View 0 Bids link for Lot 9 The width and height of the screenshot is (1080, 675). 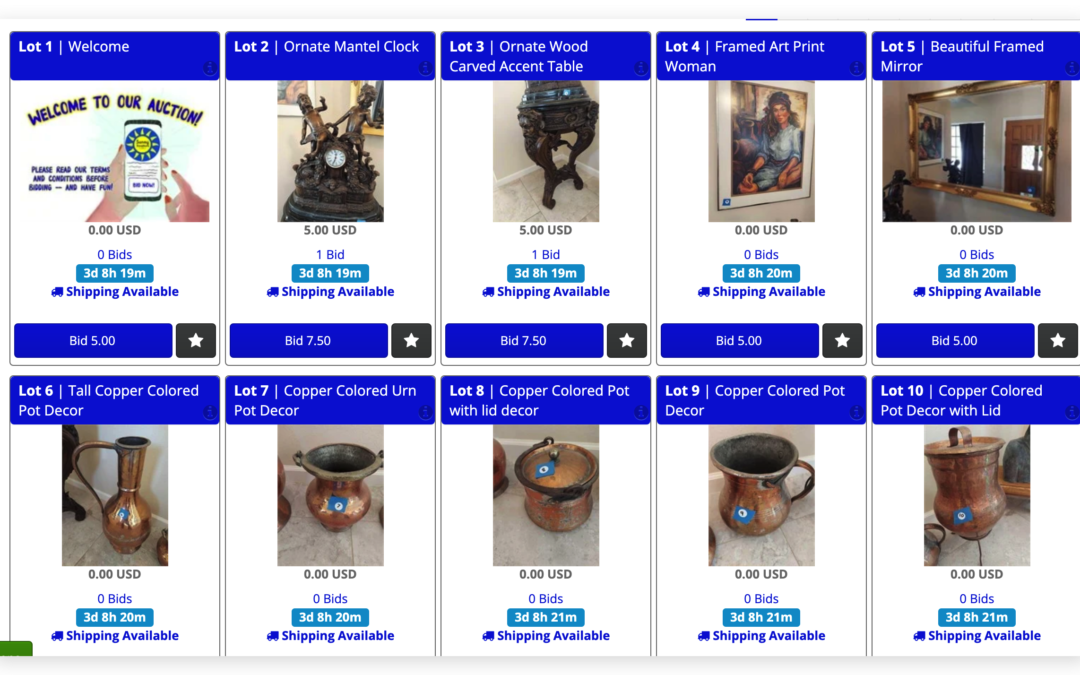point(761,599)
